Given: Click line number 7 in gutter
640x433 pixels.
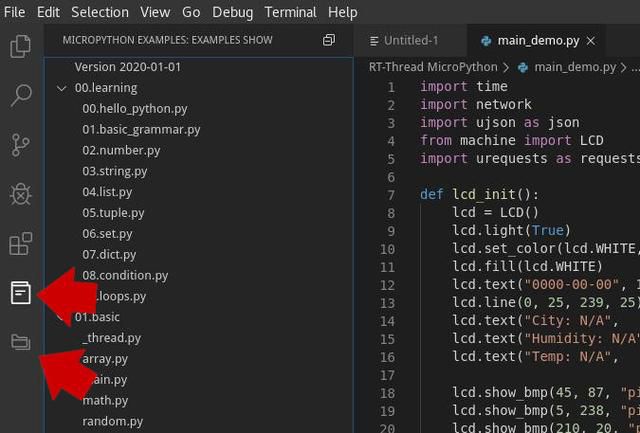Looking at the screenshot, I should point(391,195).
